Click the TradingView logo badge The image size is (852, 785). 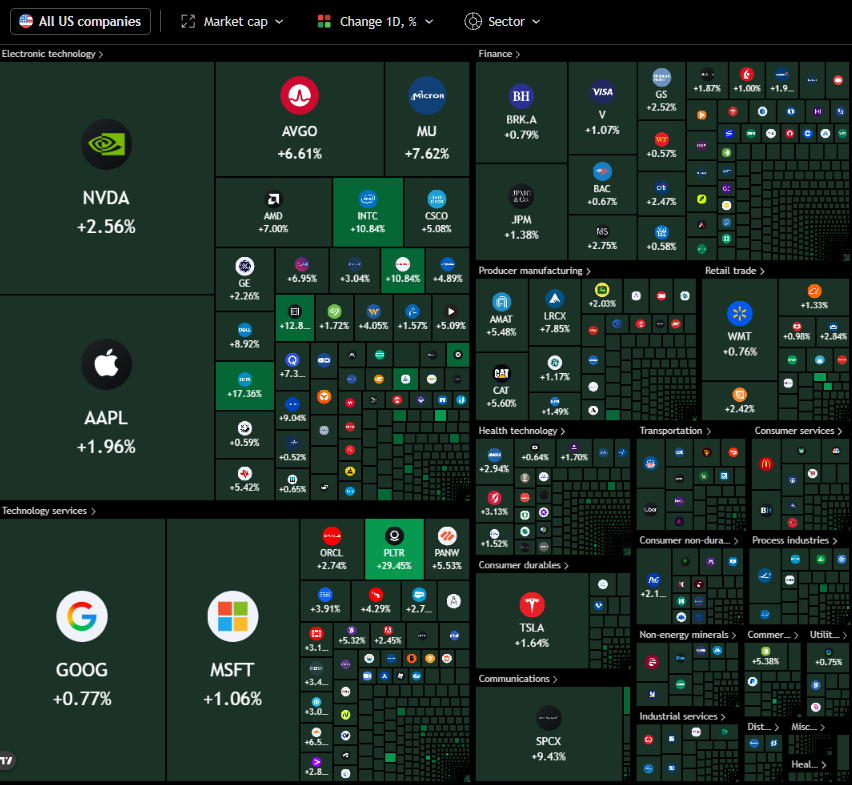coord(6,761)
